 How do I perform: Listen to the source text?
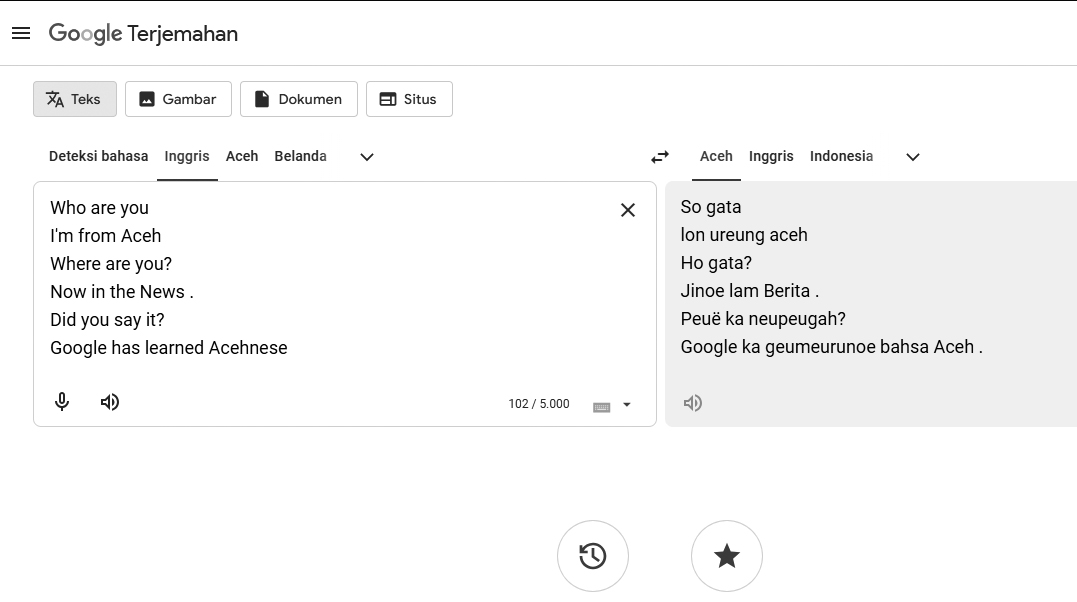tap(110, 402)
